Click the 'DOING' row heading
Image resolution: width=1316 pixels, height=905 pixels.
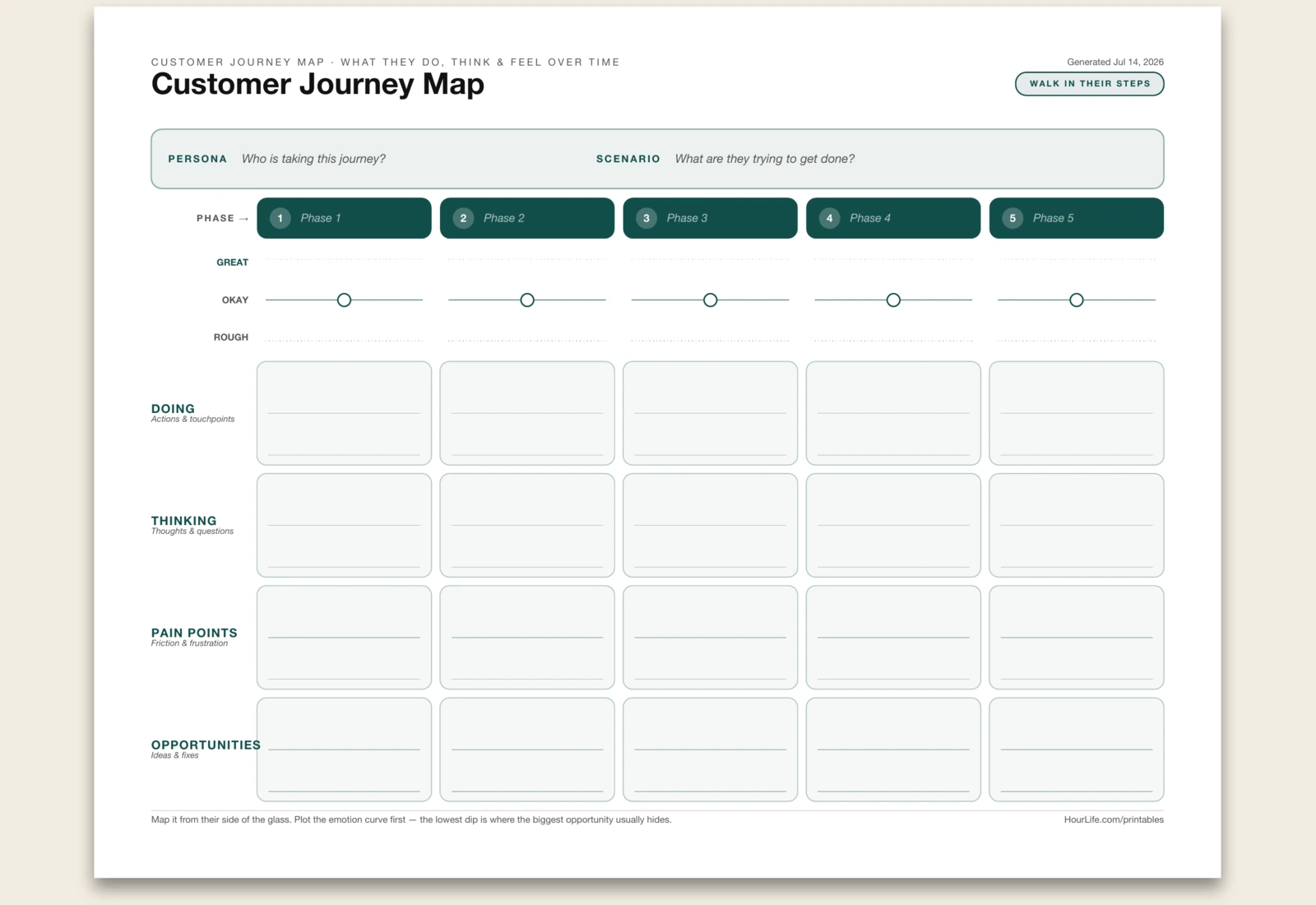pyautogui.click(x=173, y=409)
